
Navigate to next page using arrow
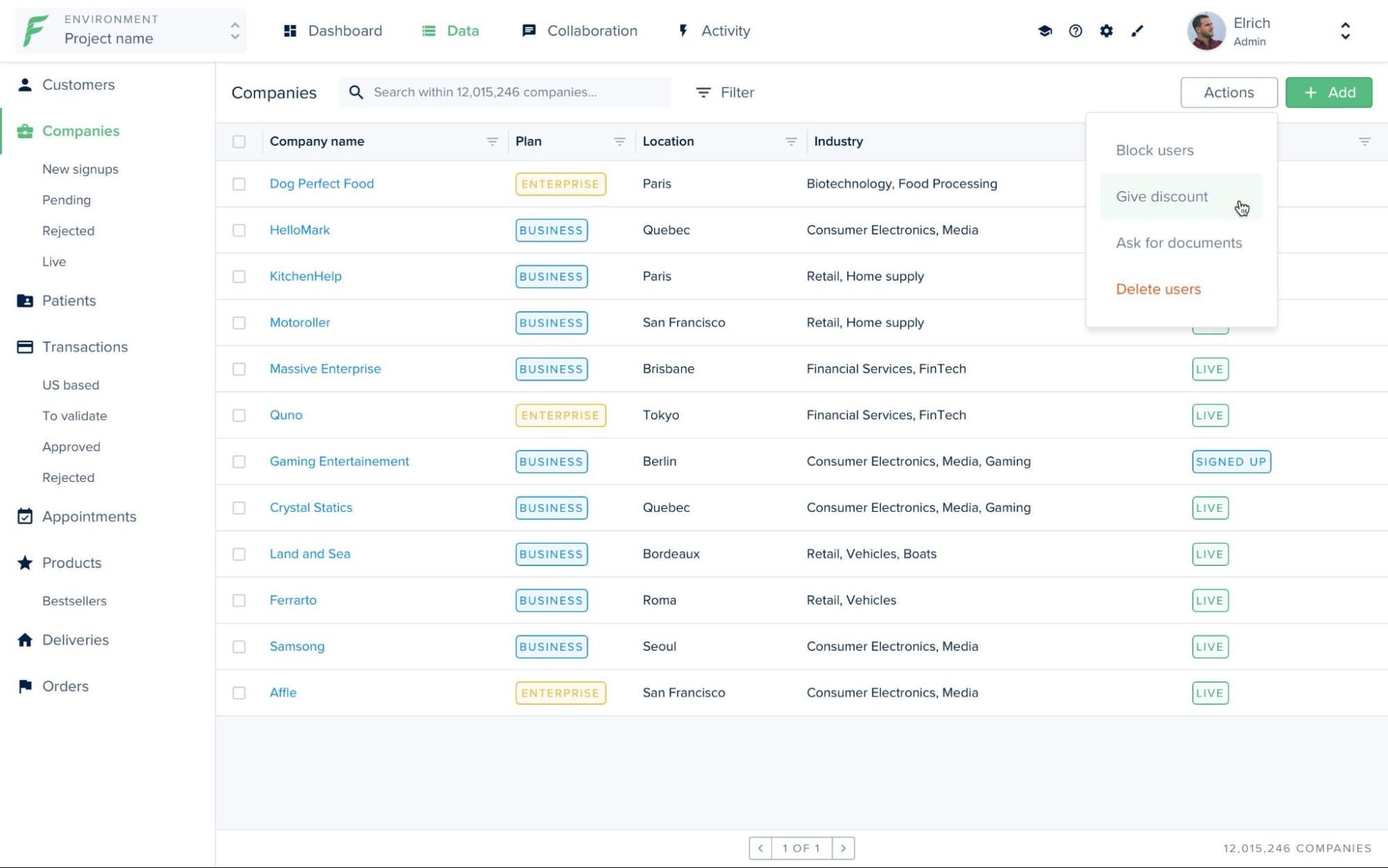coord(843,847)
